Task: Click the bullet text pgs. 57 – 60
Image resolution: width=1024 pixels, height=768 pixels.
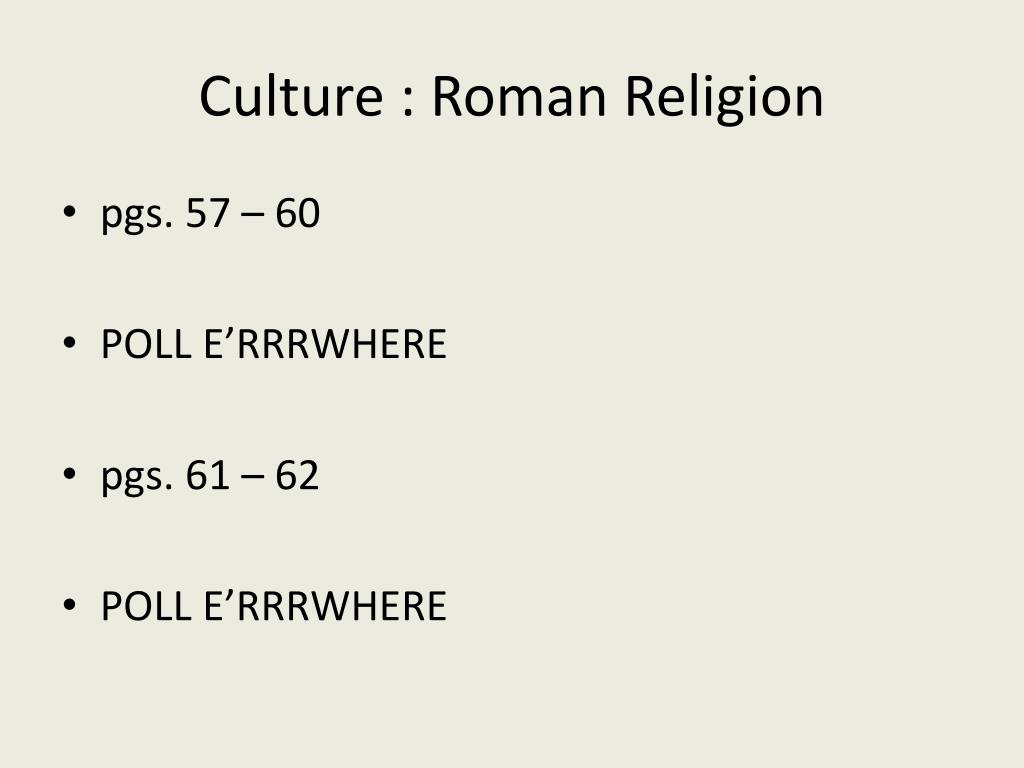Action: tap(210, 214)
